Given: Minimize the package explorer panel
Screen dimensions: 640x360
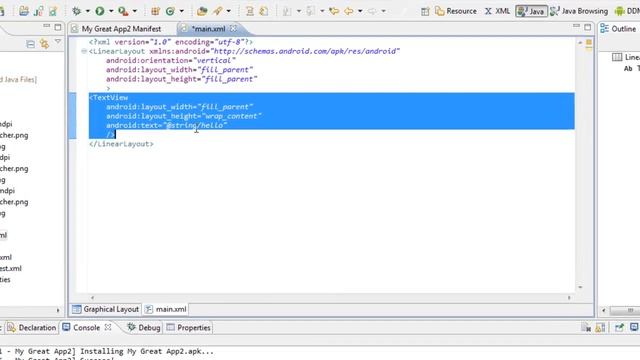Looking at the screenshot, I should [x=47, y=26].
